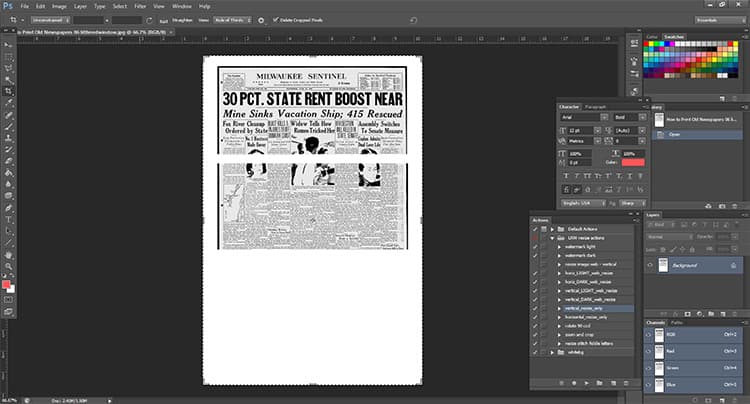The width and height of the screenshot is (750, 404).
Task: Select the Zoom tool
Action: coord(8,266)
